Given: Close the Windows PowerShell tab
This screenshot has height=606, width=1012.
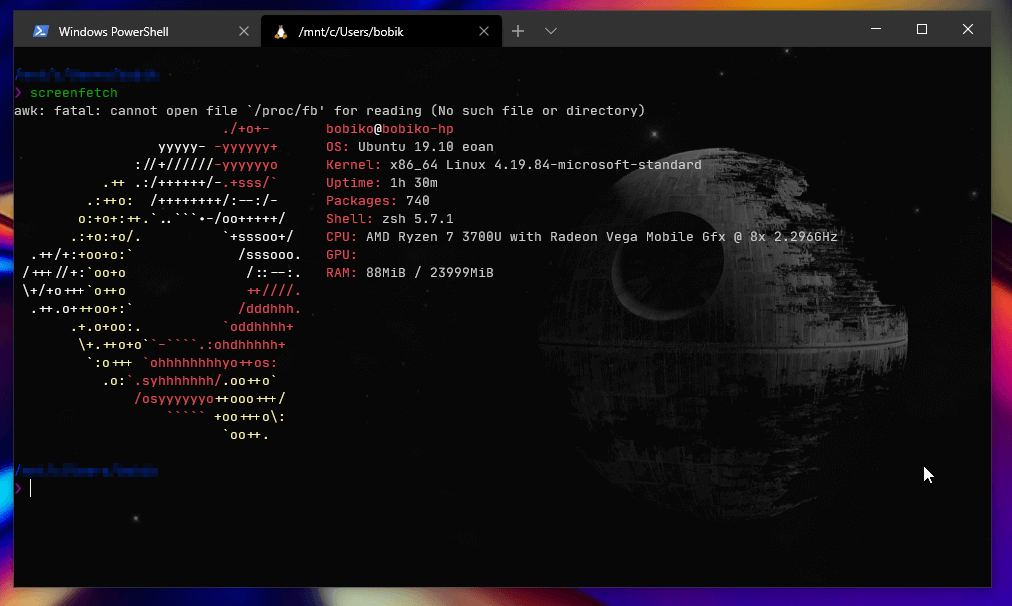Looking at the screenshot, I should coord(243,31).
